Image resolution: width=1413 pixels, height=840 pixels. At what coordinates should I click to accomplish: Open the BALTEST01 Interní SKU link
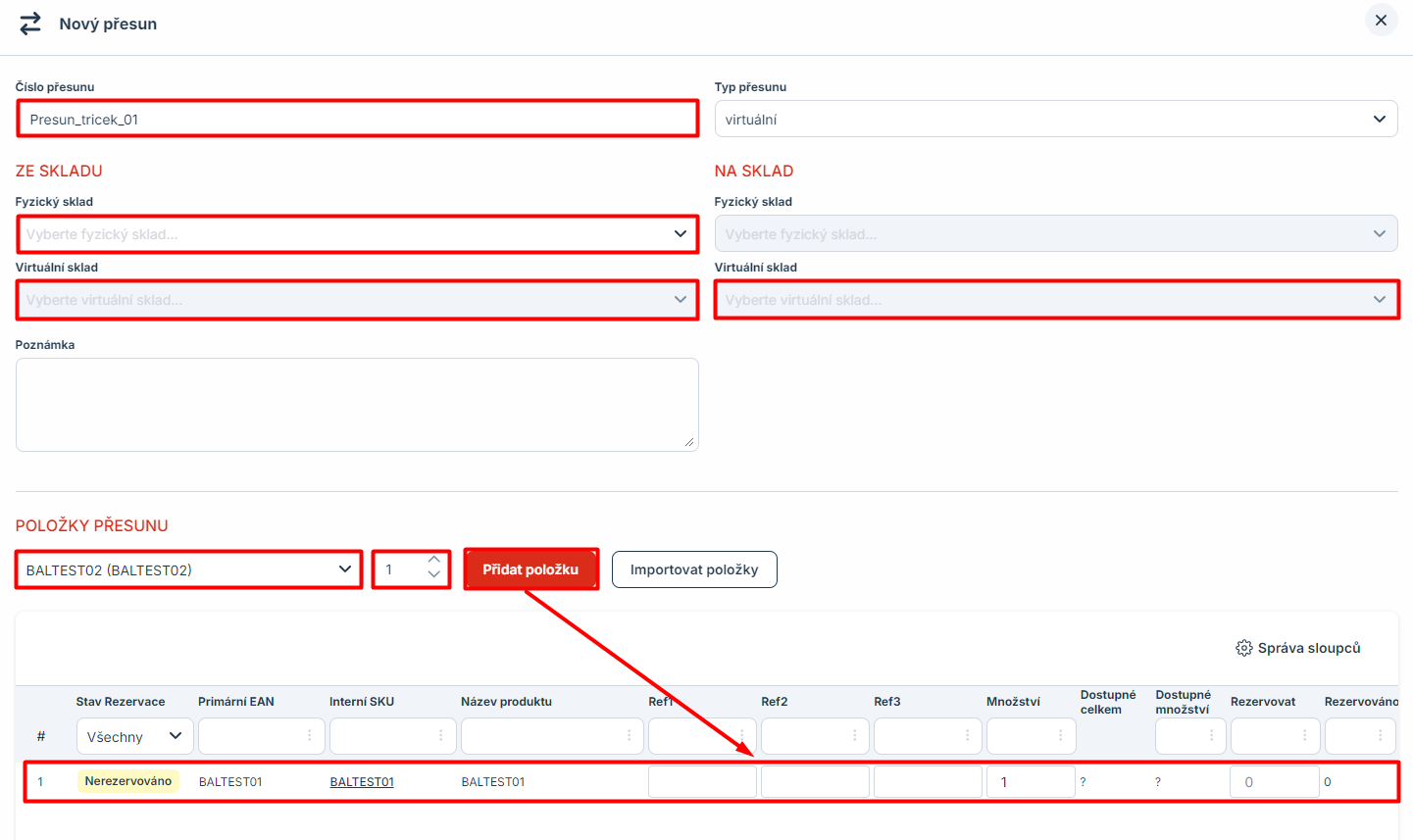(362, 782)
